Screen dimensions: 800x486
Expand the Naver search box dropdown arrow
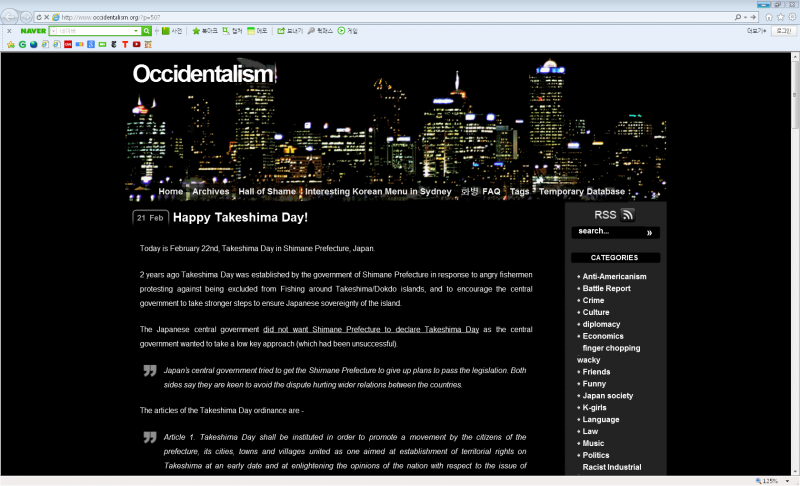pyautogui.click(x=136, y=31)
